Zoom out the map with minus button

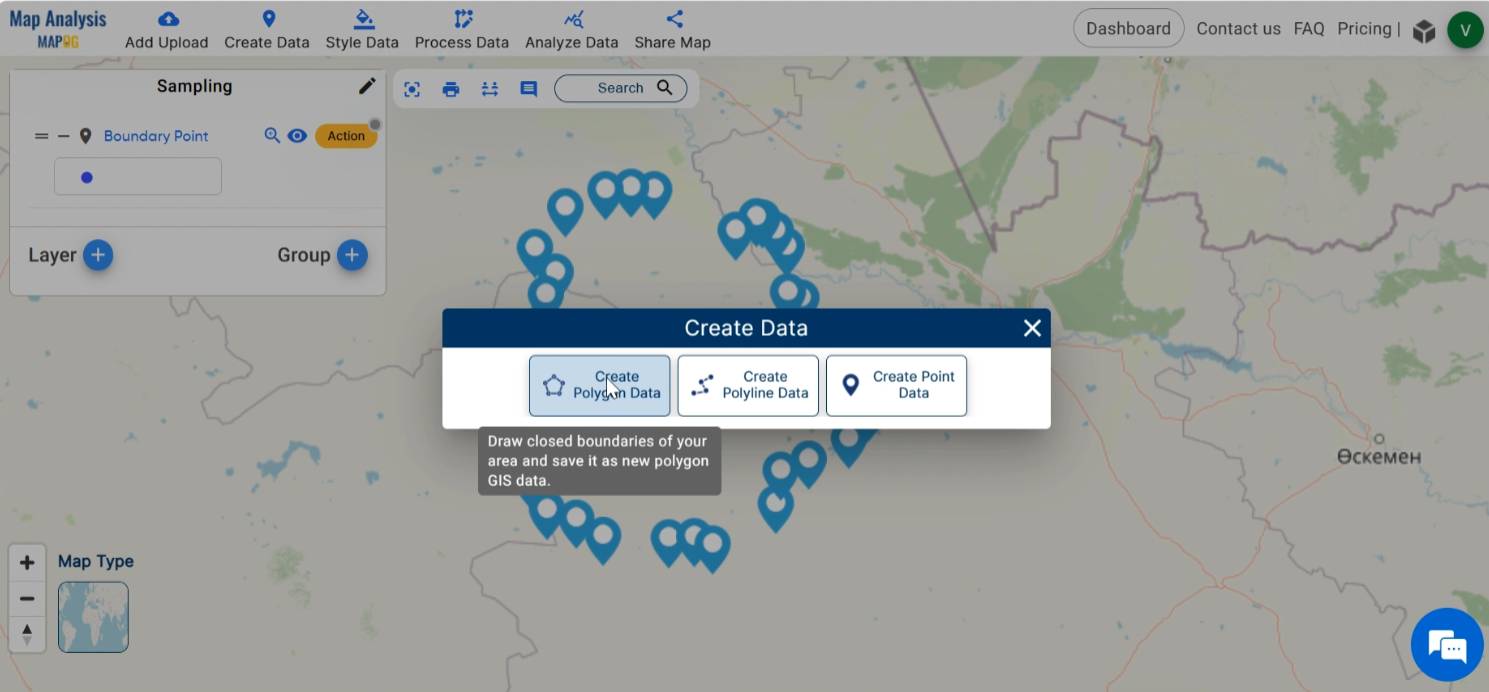point(27,599)
